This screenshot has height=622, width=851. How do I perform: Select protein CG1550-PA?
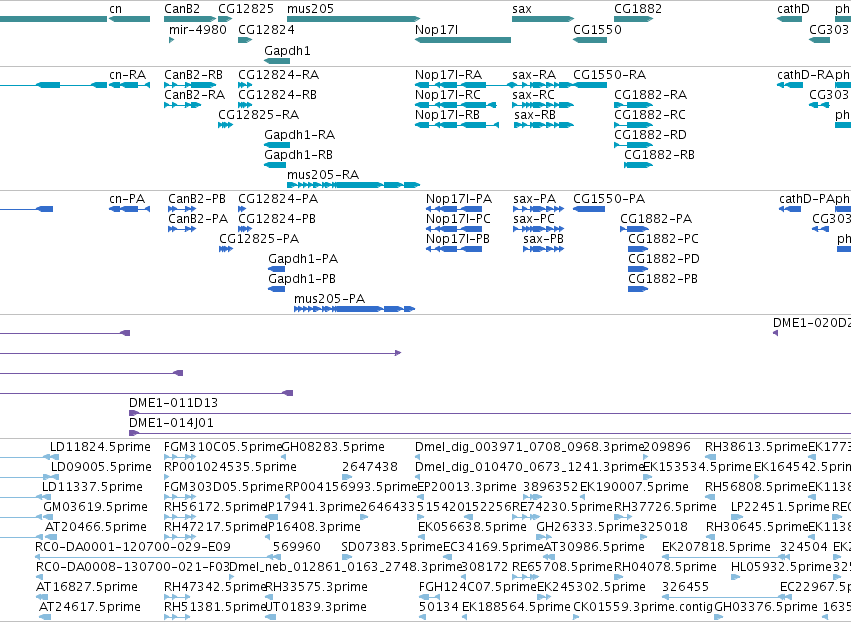[x=609, y=199]
